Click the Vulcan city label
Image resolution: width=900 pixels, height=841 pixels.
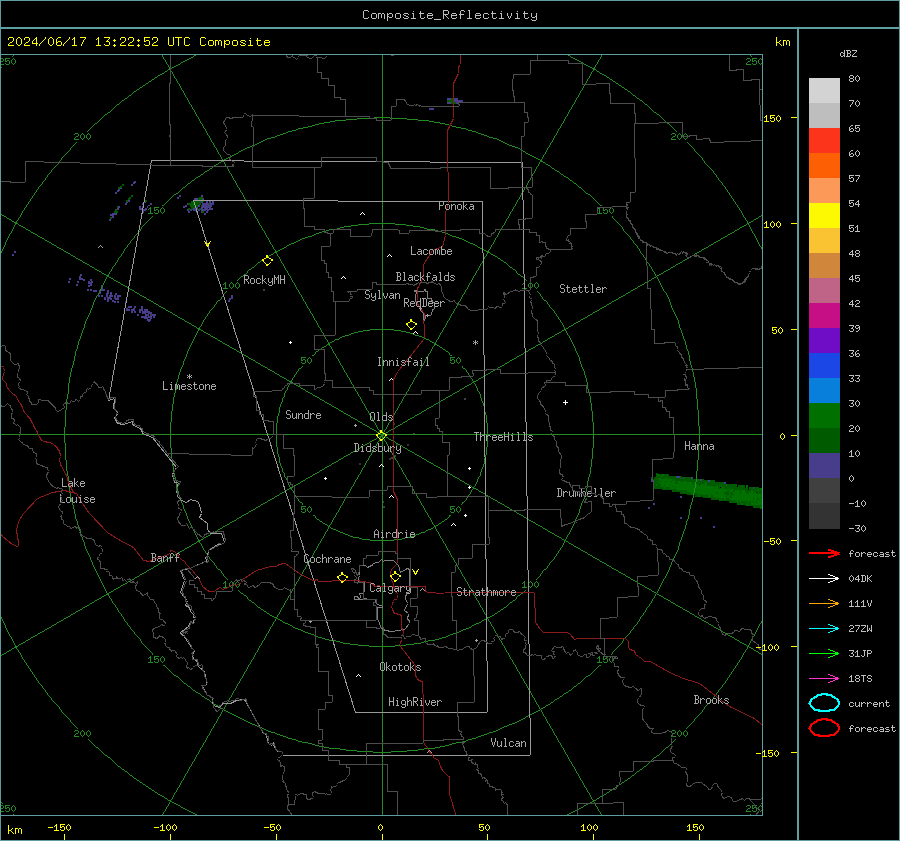click(508, 743)
